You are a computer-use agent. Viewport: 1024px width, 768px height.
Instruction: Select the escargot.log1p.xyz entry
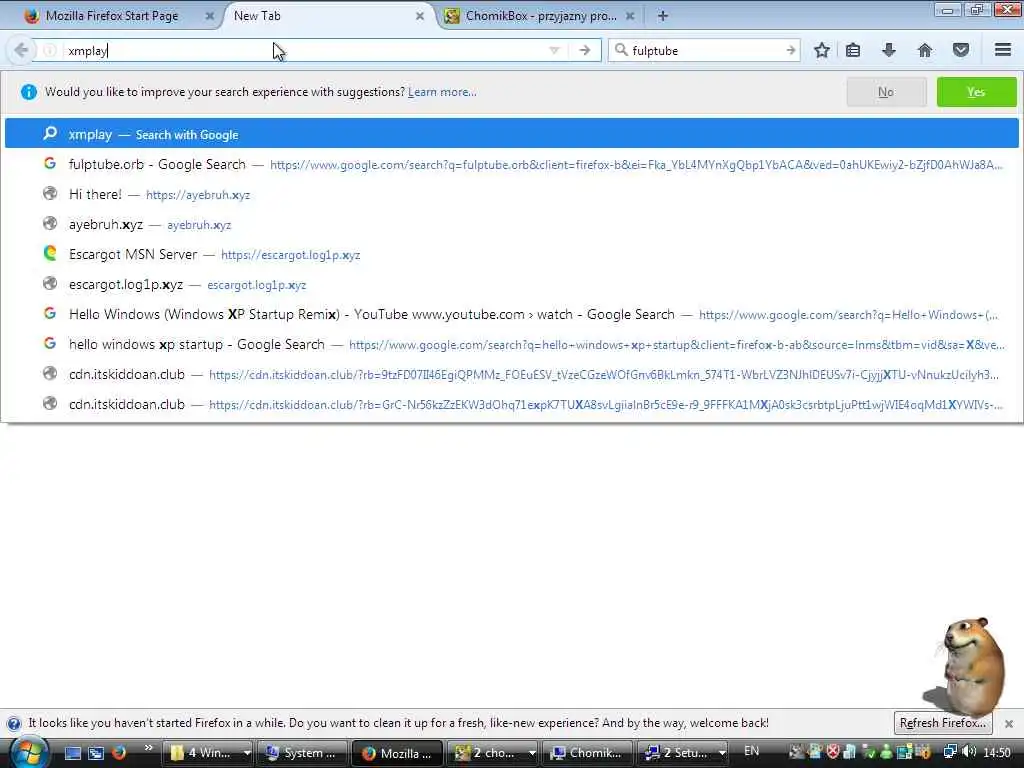point(511,285)
